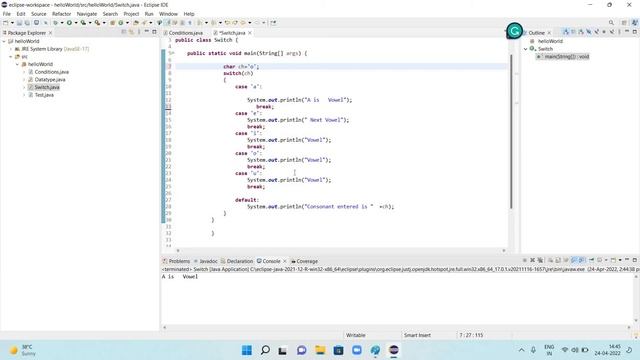Open the File menu
Viewport: 640px width, 360px height.
[7, 14]
